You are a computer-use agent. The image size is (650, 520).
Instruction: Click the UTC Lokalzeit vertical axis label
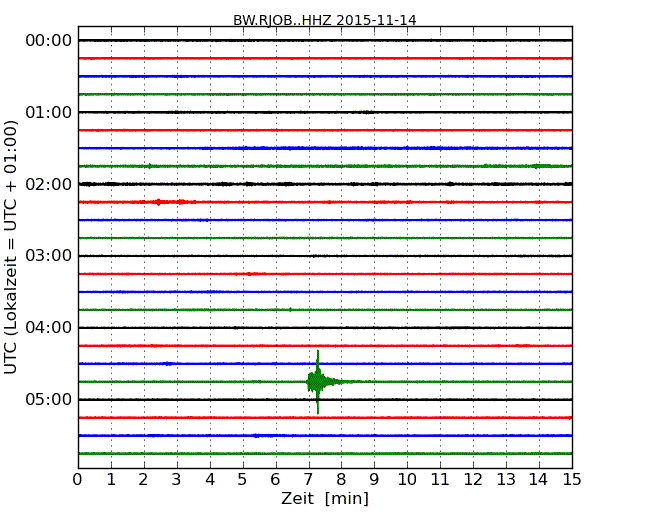(11, 247)
